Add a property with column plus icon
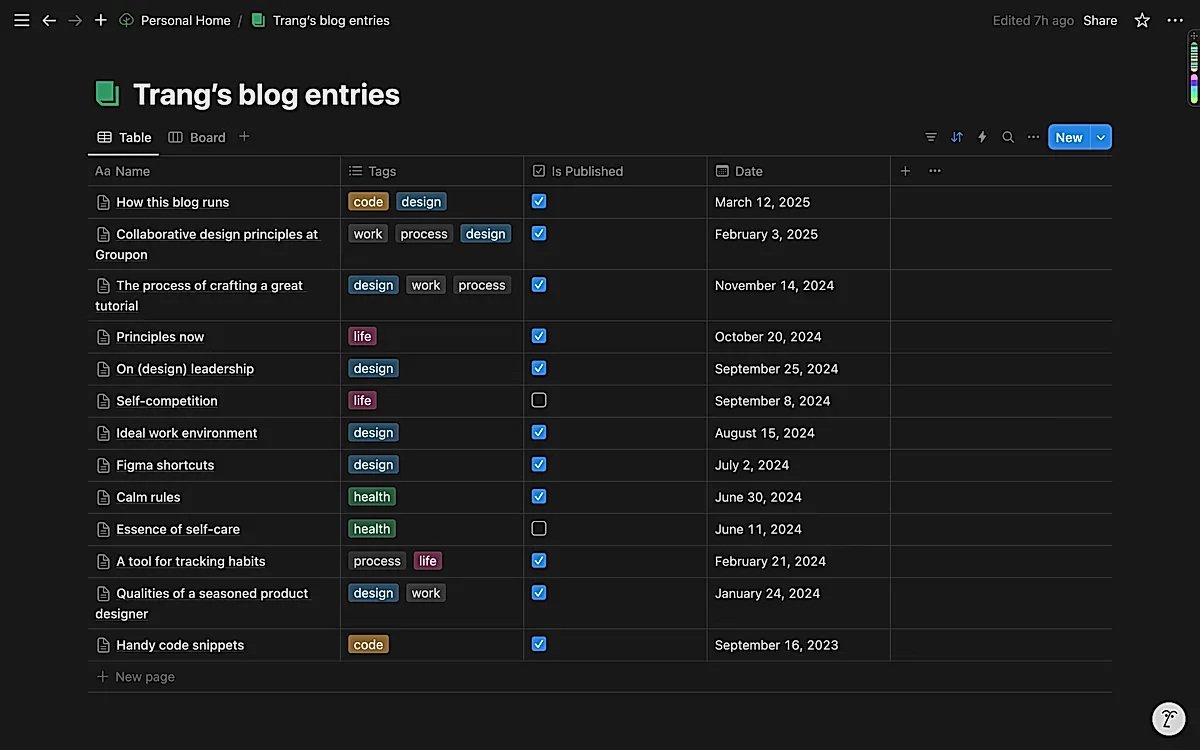The width and height of the screenshot is (1200, 750). tap(905, 171)
